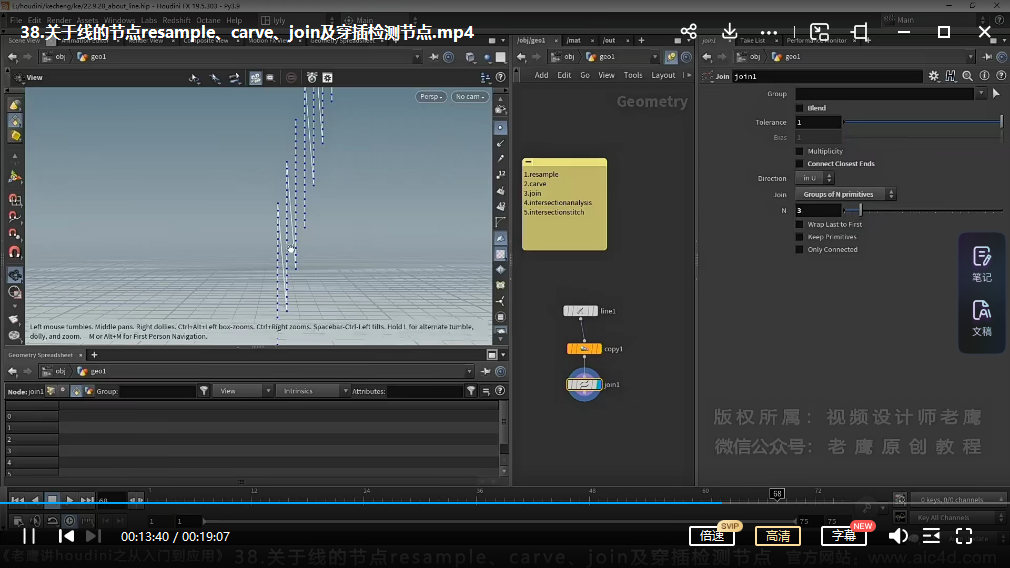Open parameter help question icon
Viewport: 1010px width, 568px height.
tap(1001, 76)
